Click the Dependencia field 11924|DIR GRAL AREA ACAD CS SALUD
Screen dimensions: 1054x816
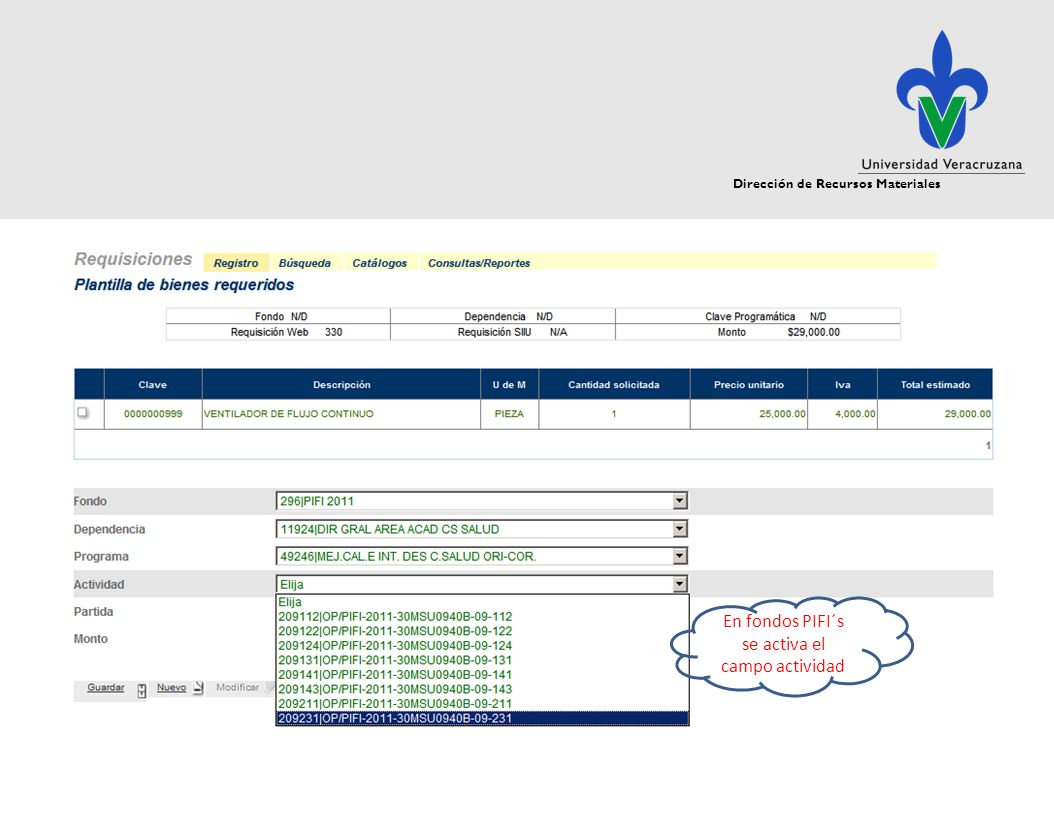point(482,529)
